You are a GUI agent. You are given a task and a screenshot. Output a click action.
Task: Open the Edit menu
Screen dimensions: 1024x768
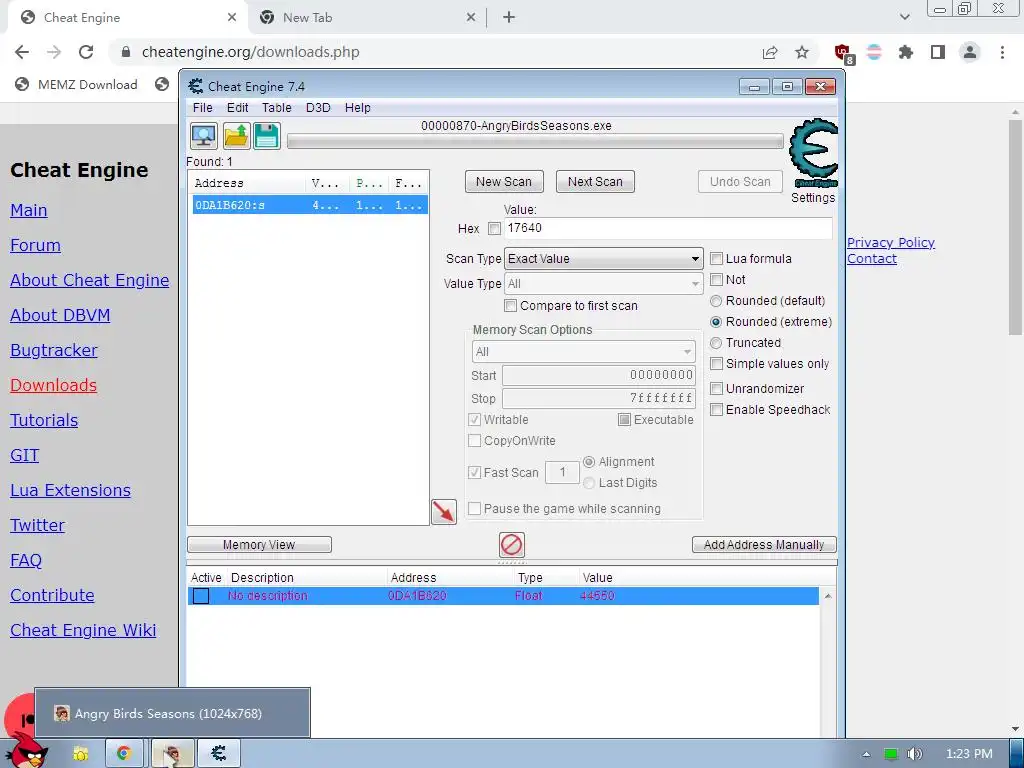pos(237,108)
